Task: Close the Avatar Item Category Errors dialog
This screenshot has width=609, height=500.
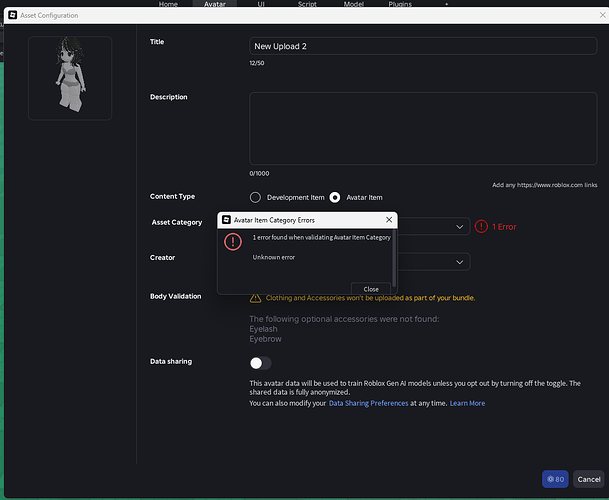Action: tap(389, 220)
